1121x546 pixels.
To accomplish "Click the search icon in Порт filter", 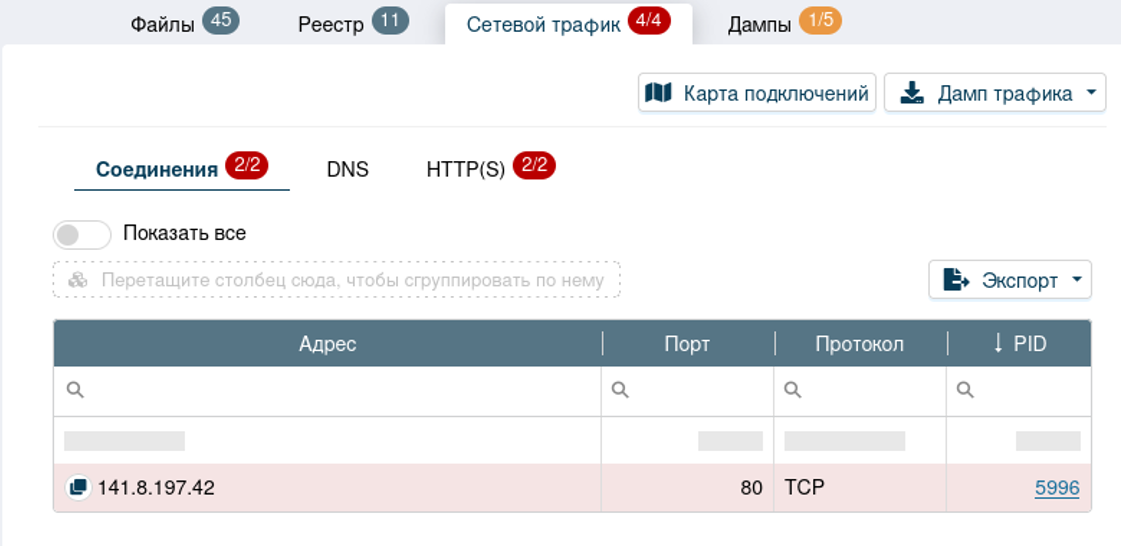I will pyautogui.click(x=620, y=391).
